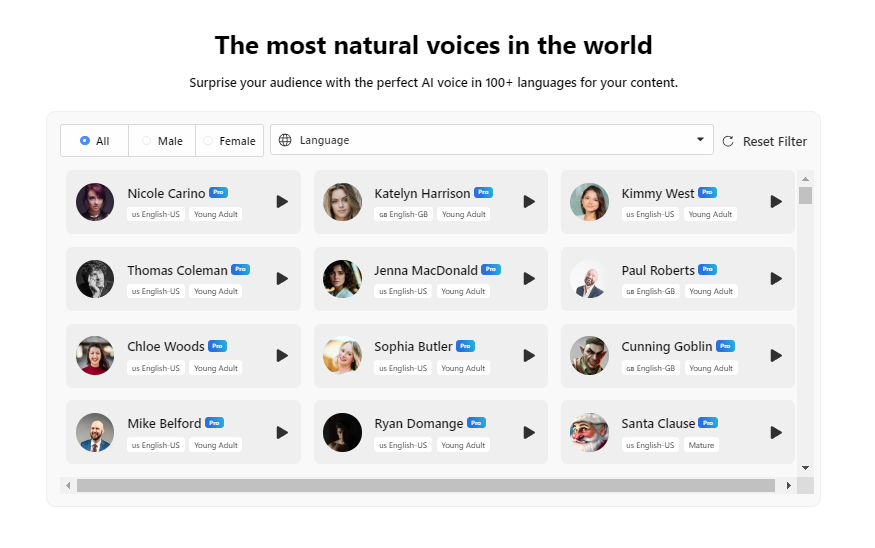Image resolution: width=875 pixels, height=548 pixels.
Task: Play Jenna MacDonald voice sample
Action: tap(529, 278)
